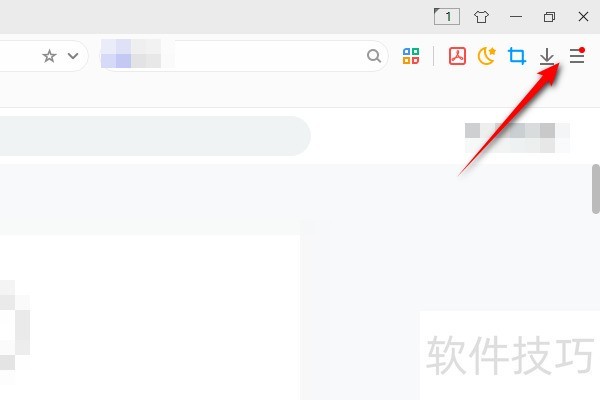Restore down the browser window
Screen dimensions: 600x400
click(549, 17)
